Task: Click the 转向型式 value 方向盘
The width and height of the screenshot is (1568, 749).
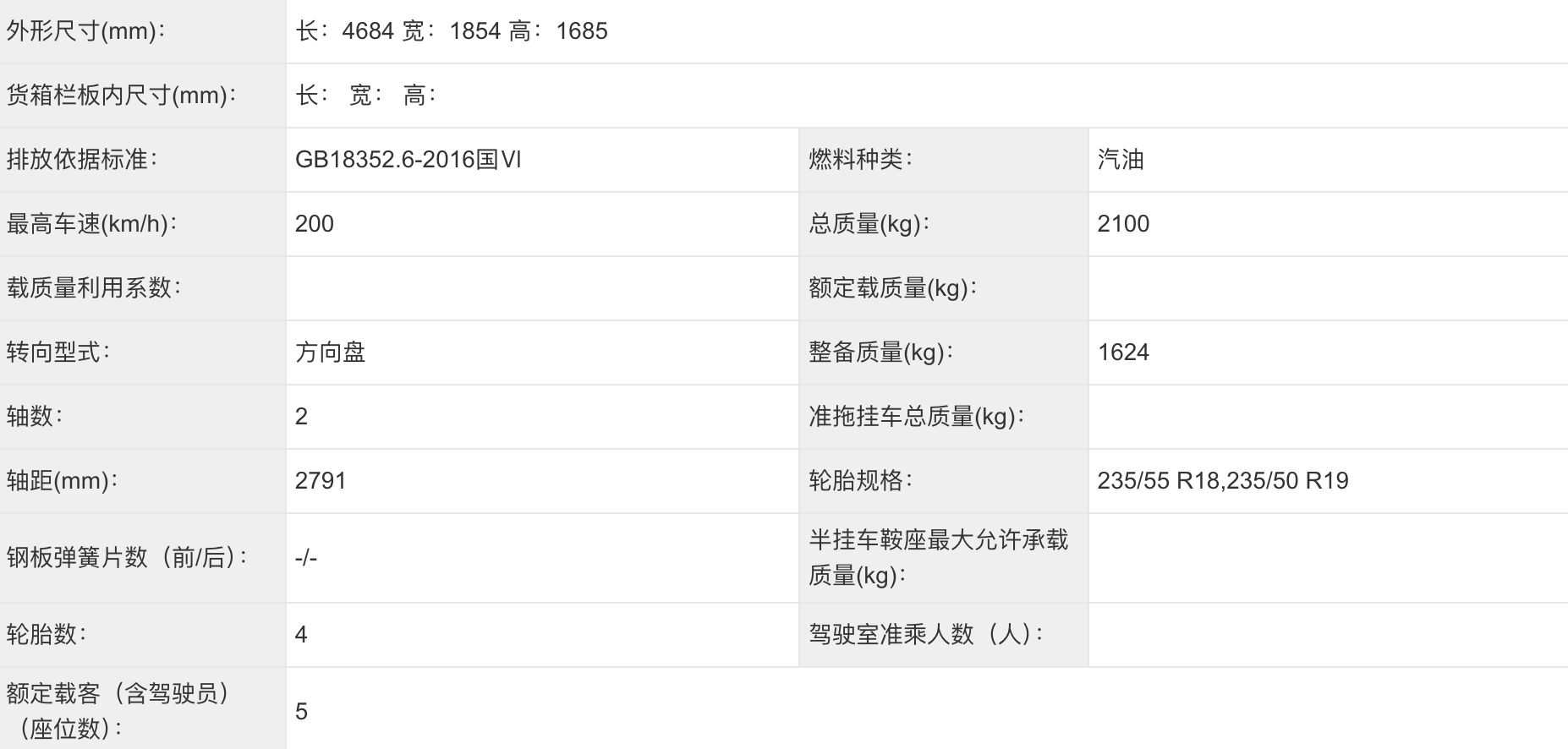Action: 331,353
